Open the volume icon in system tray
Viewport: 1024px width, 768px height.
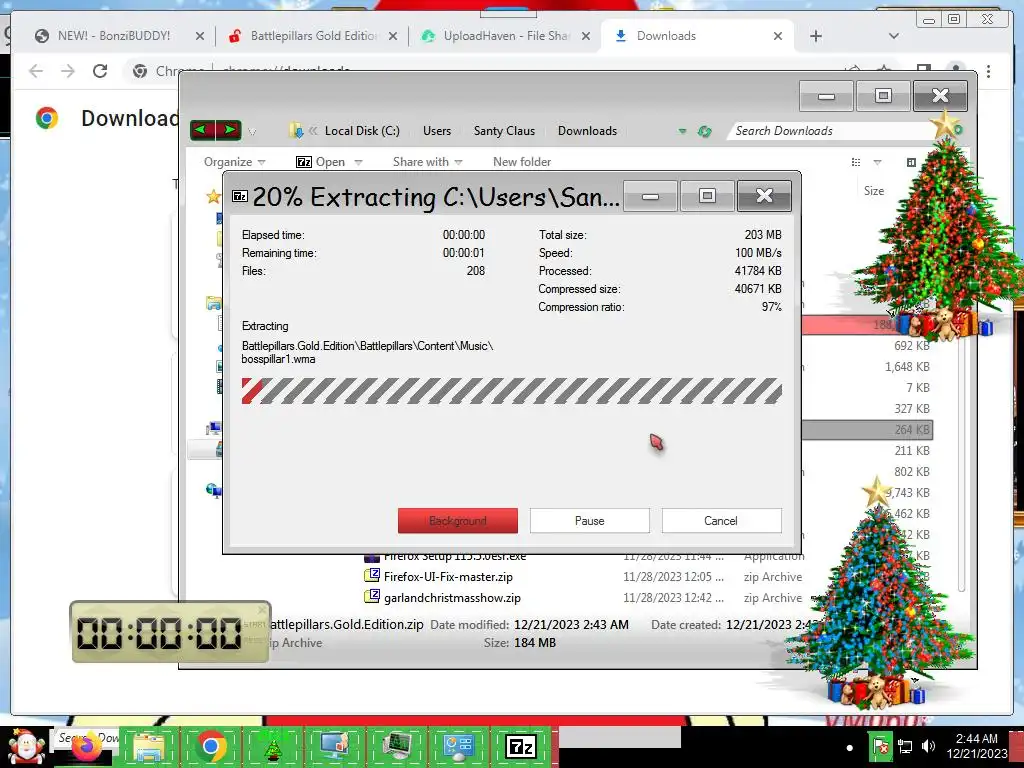coord(928,746)
